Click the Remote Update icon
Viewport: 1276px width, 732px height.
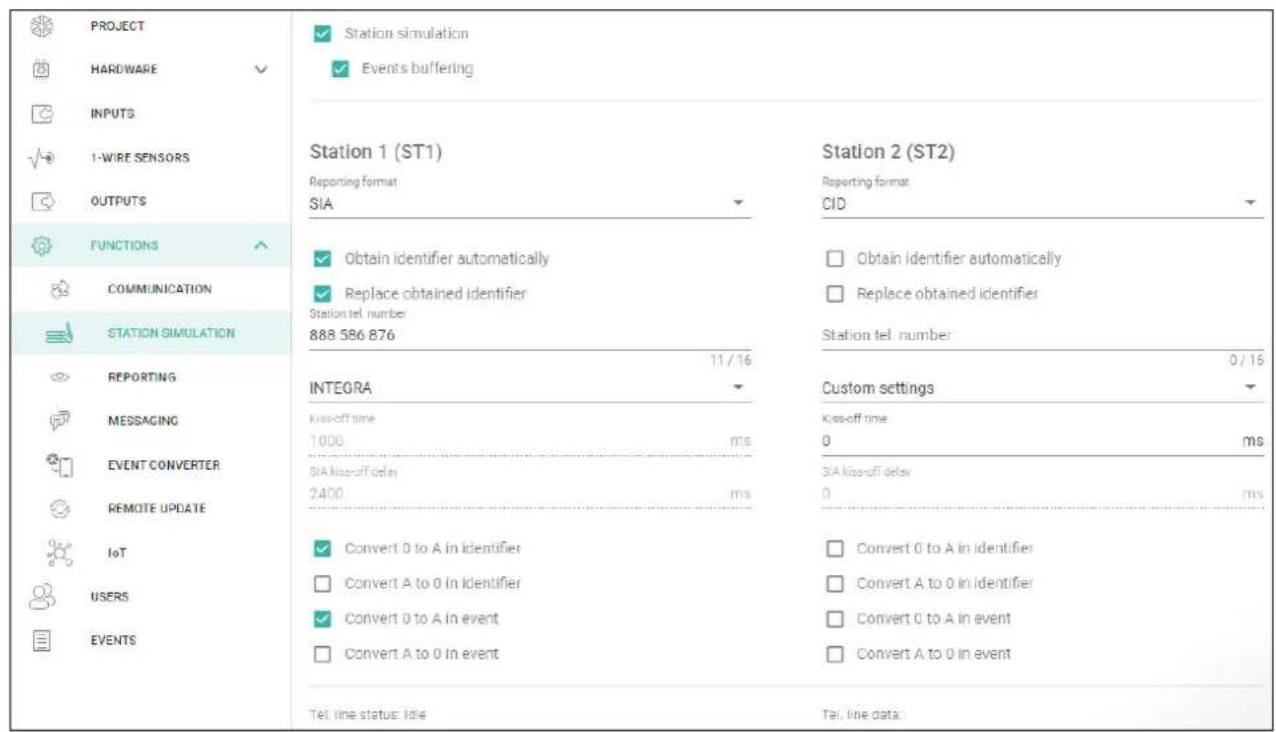tap(58, 508)
